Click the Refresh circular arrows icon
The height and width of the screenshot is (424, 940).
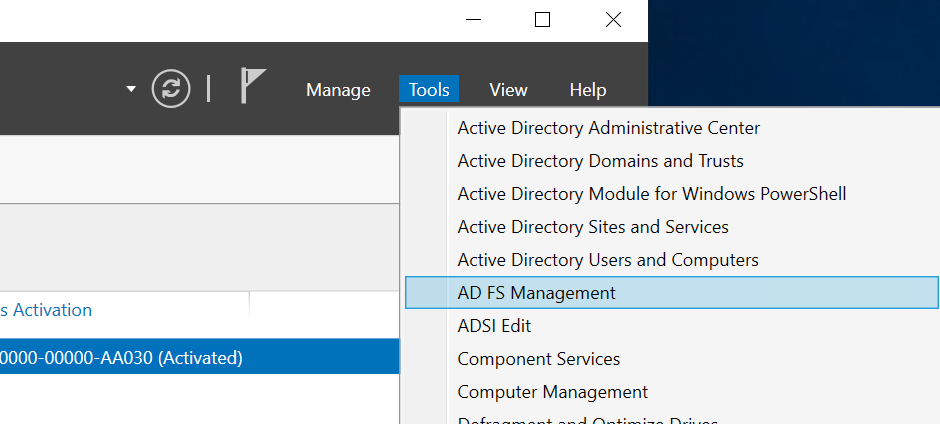171,89
